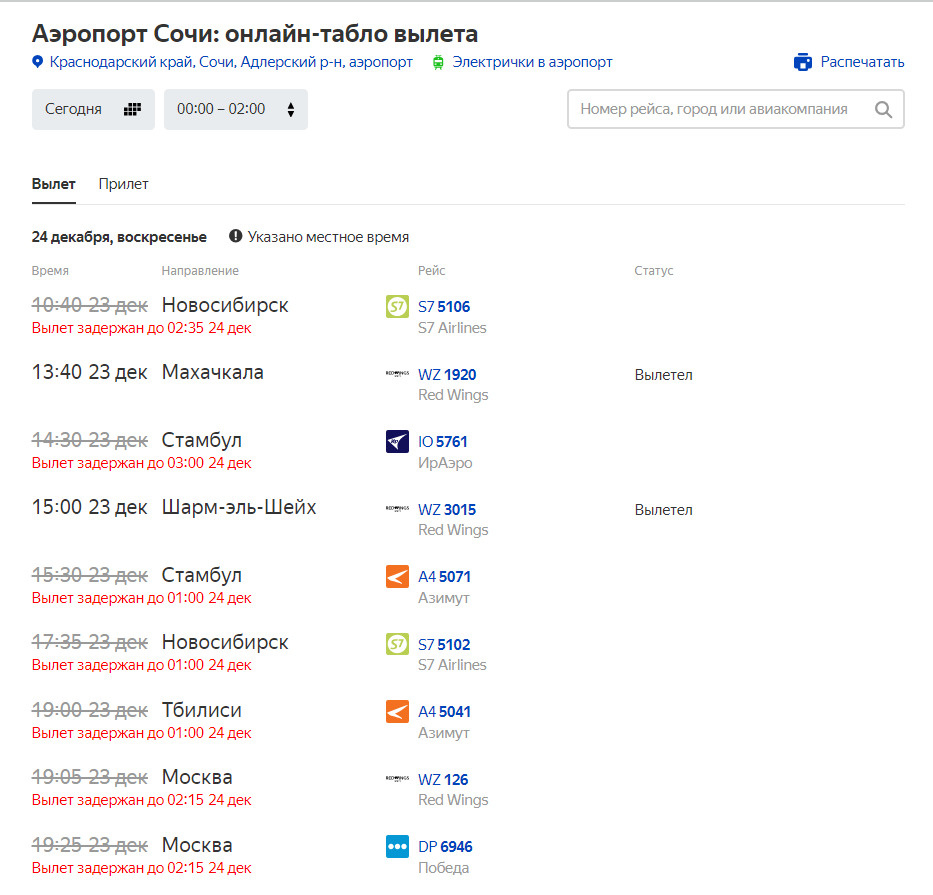Open the Электрички в аэропорт link
The height and width of the screenshot is (895, 933).
(532, 62)
